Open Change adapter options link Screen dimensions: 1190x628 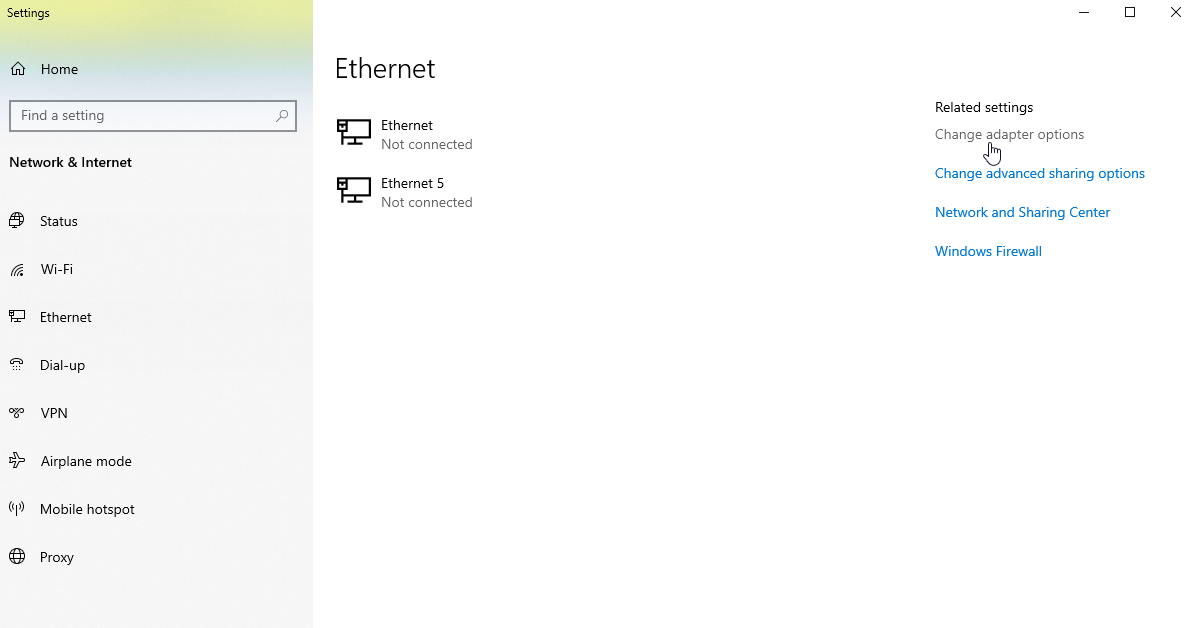click(1009, 134)
